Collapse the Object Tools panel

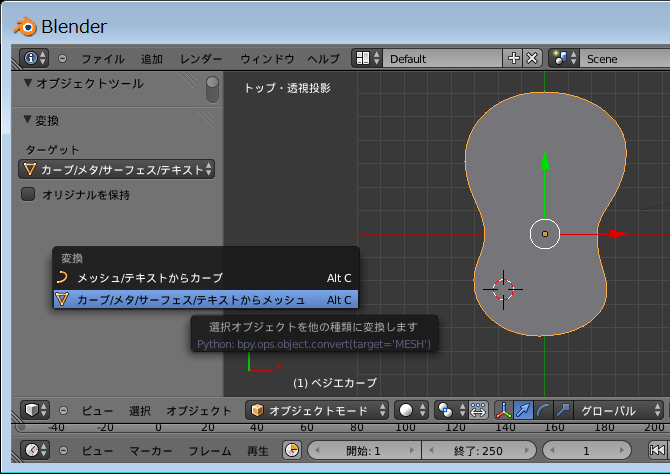(x=28, y=83)
